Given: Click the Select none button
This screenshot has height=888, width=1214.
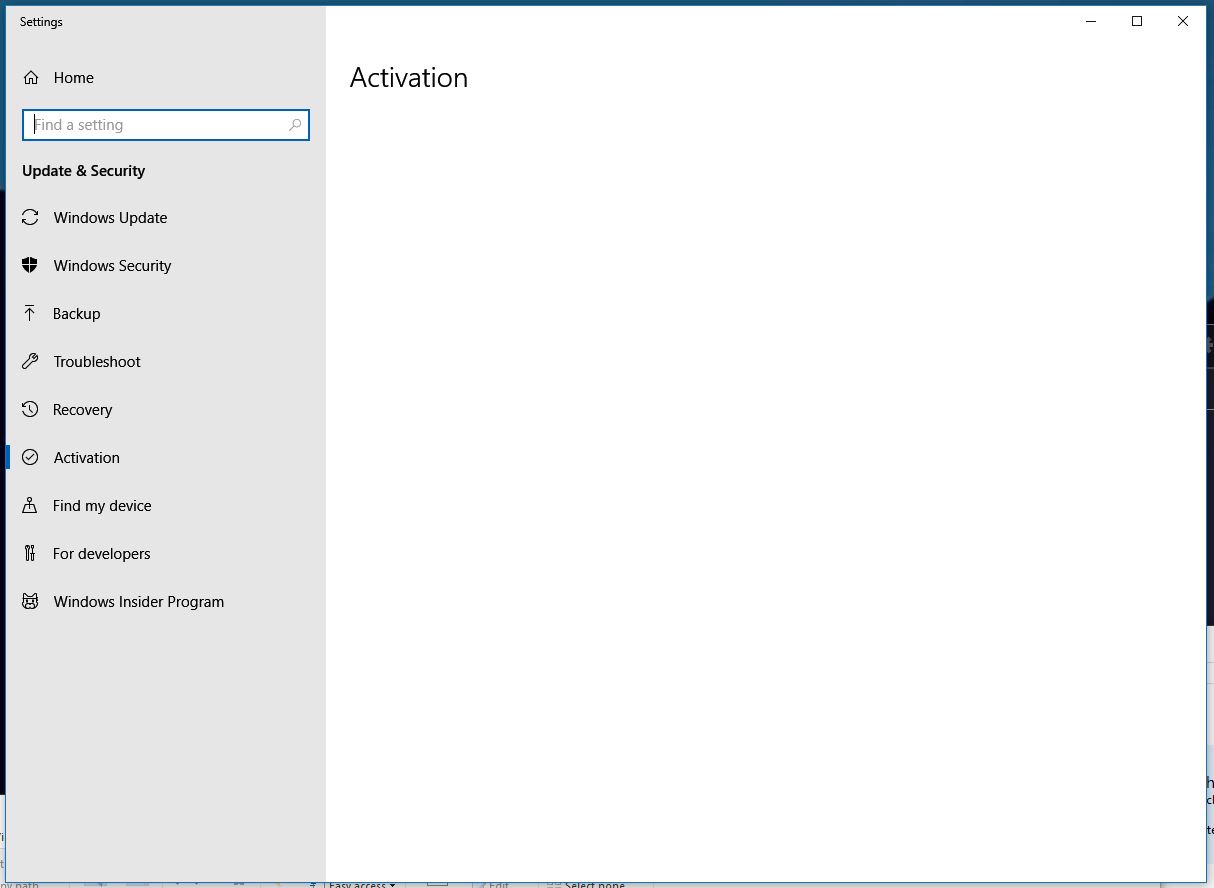Looking at the screenshot, I should click(x=586, y=884).
